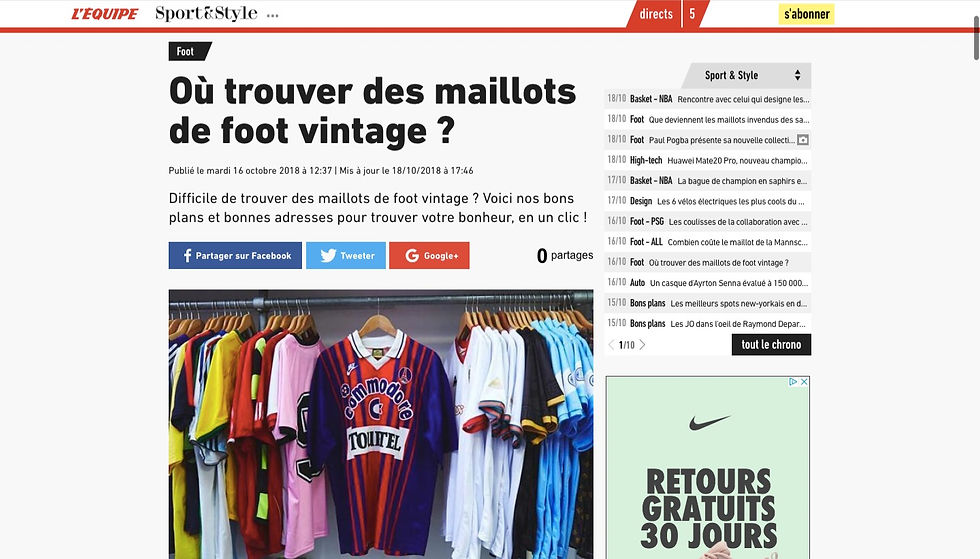
Task: Click the vintage jerseys article photo
Action: (381, 424)
